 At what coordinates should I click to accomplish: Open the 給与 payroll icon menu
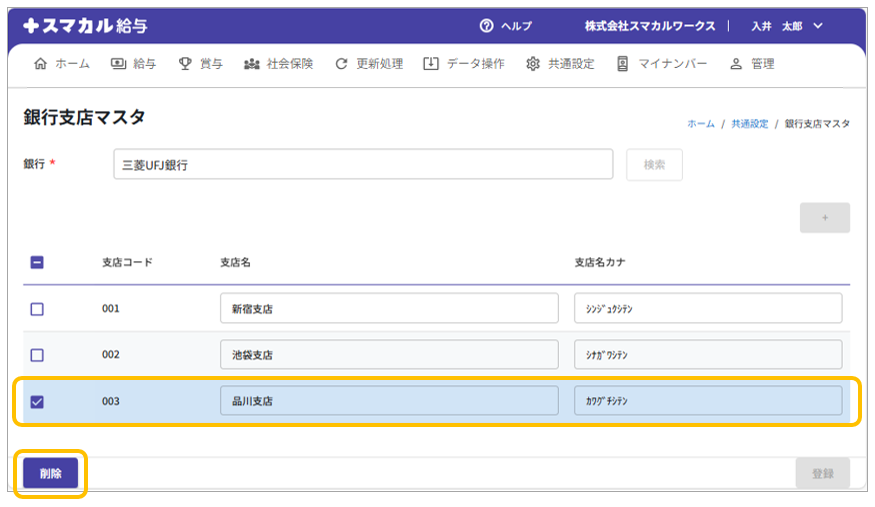(118, 64)
